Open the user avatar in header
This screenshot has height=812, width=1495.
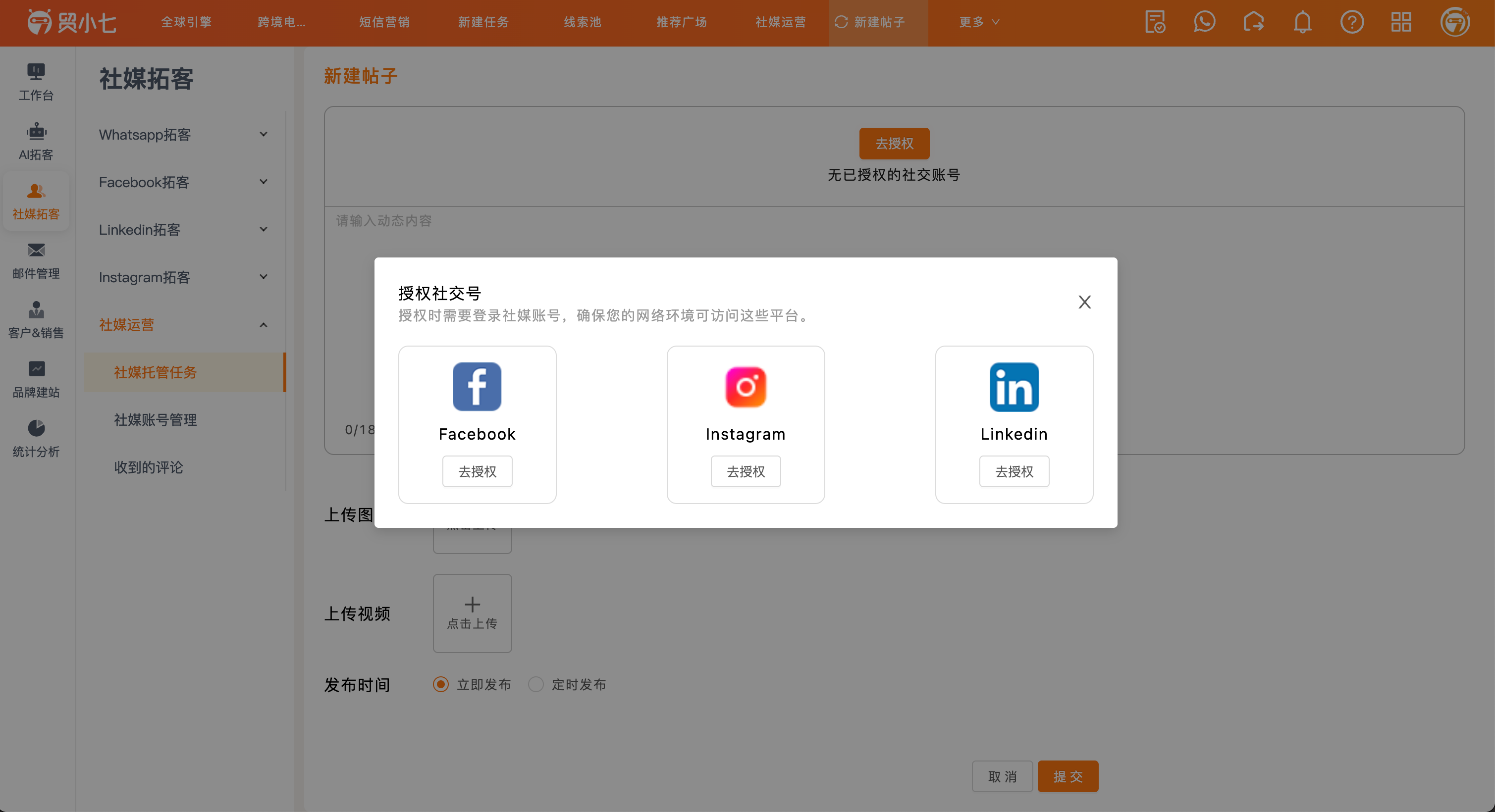[1454, 22]
